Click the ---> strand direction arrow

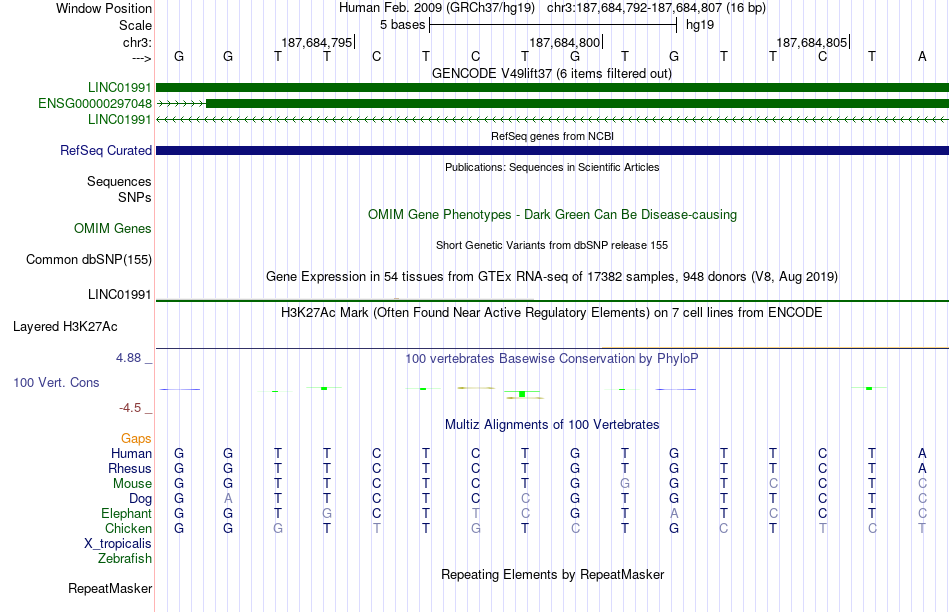[142, 58]
